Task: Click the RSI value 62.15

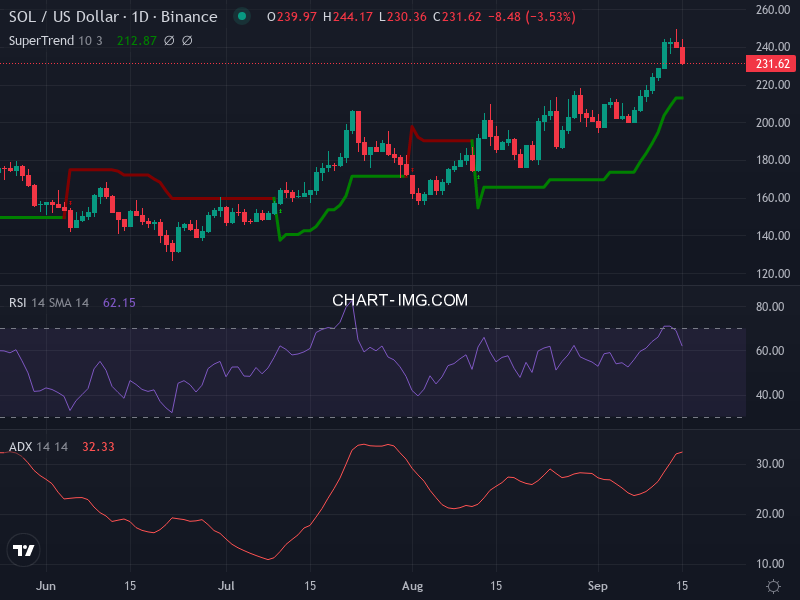Action: click(119, 302)
